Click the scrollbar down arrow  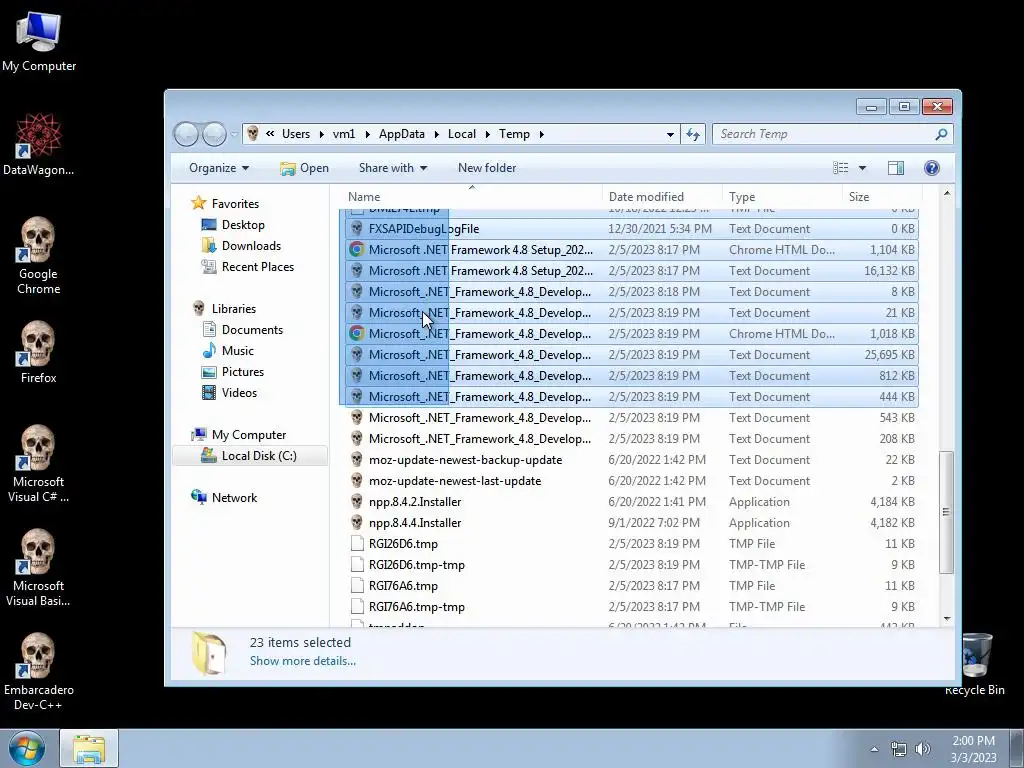[946, 618]
